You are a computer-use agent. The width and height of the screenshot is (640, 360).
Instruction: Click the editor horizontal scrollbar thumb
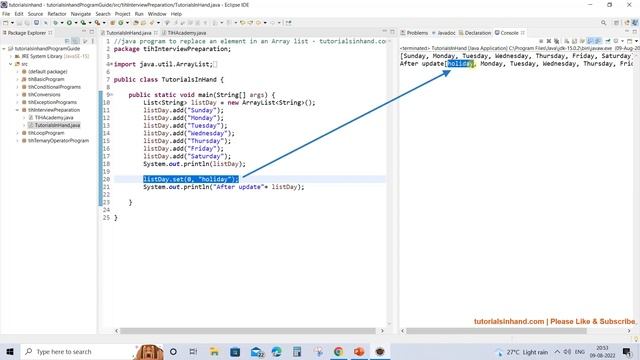tap(247, 331)
